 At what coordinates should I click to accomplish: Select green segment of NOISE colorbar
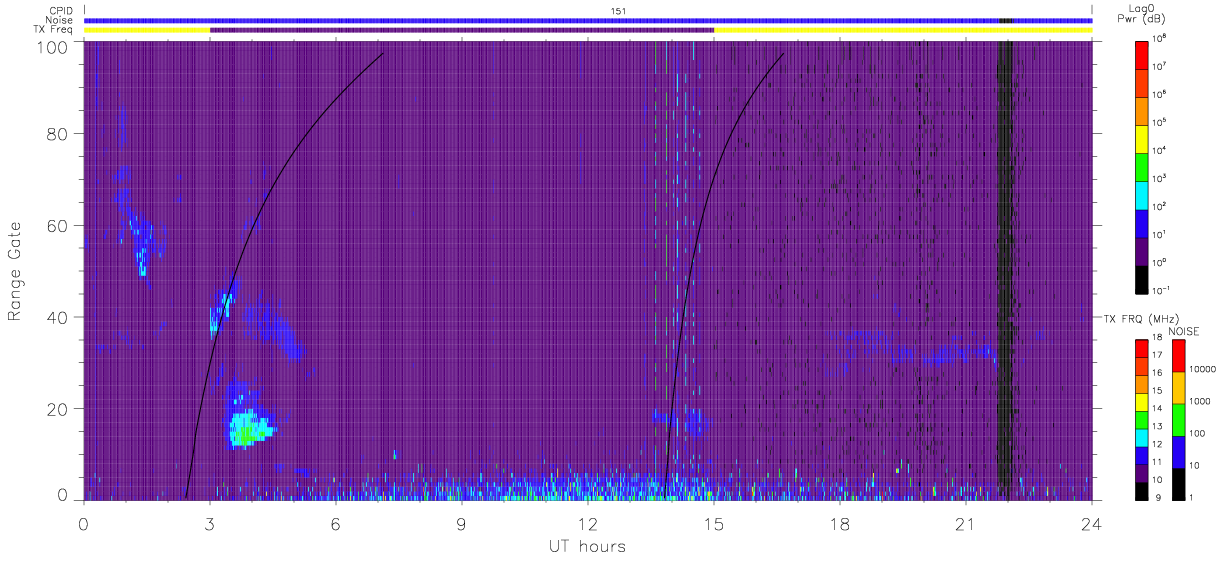coord(1180,420)
